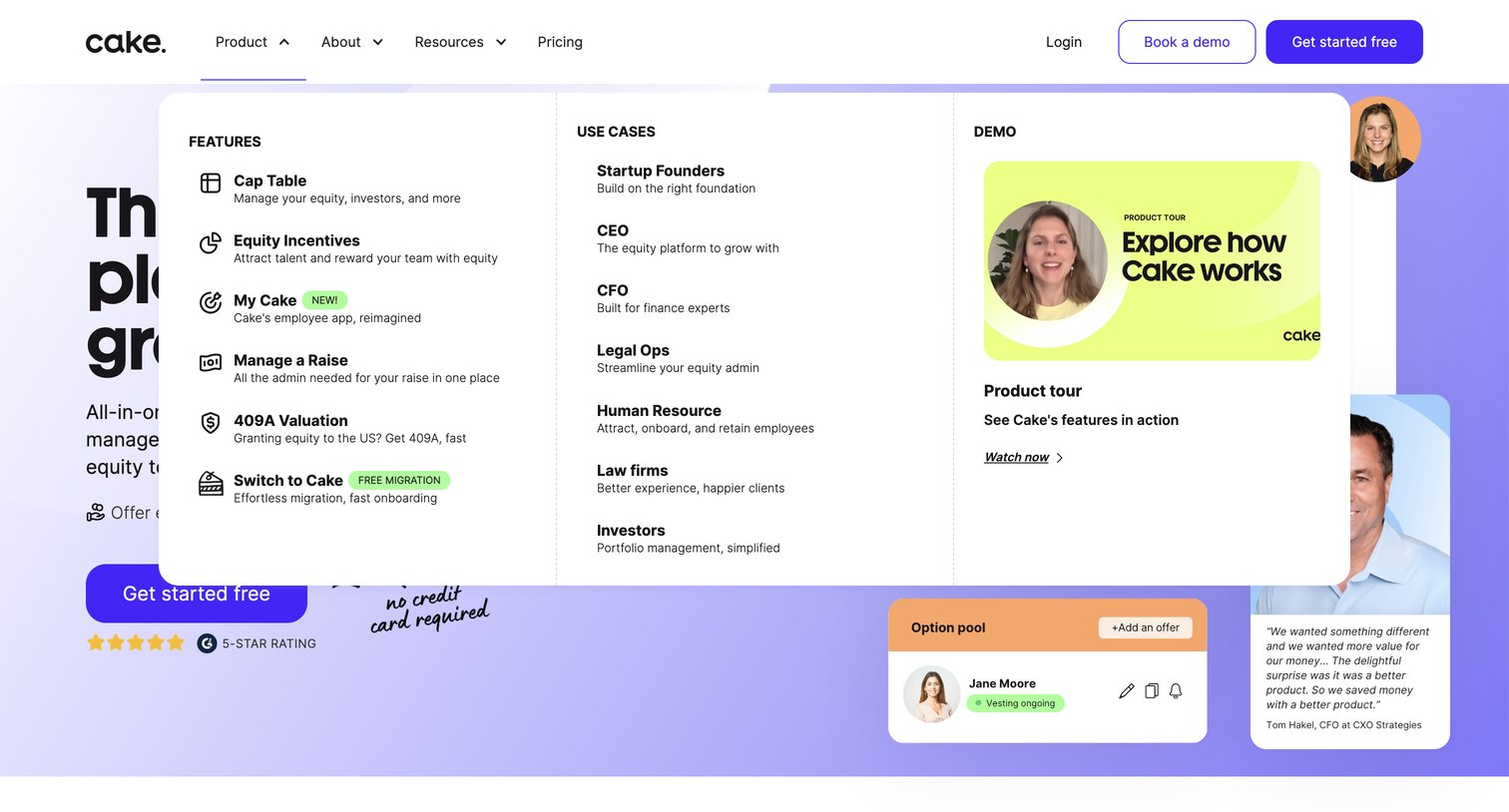Expand the About dropdown chevron

pos(378,42)
